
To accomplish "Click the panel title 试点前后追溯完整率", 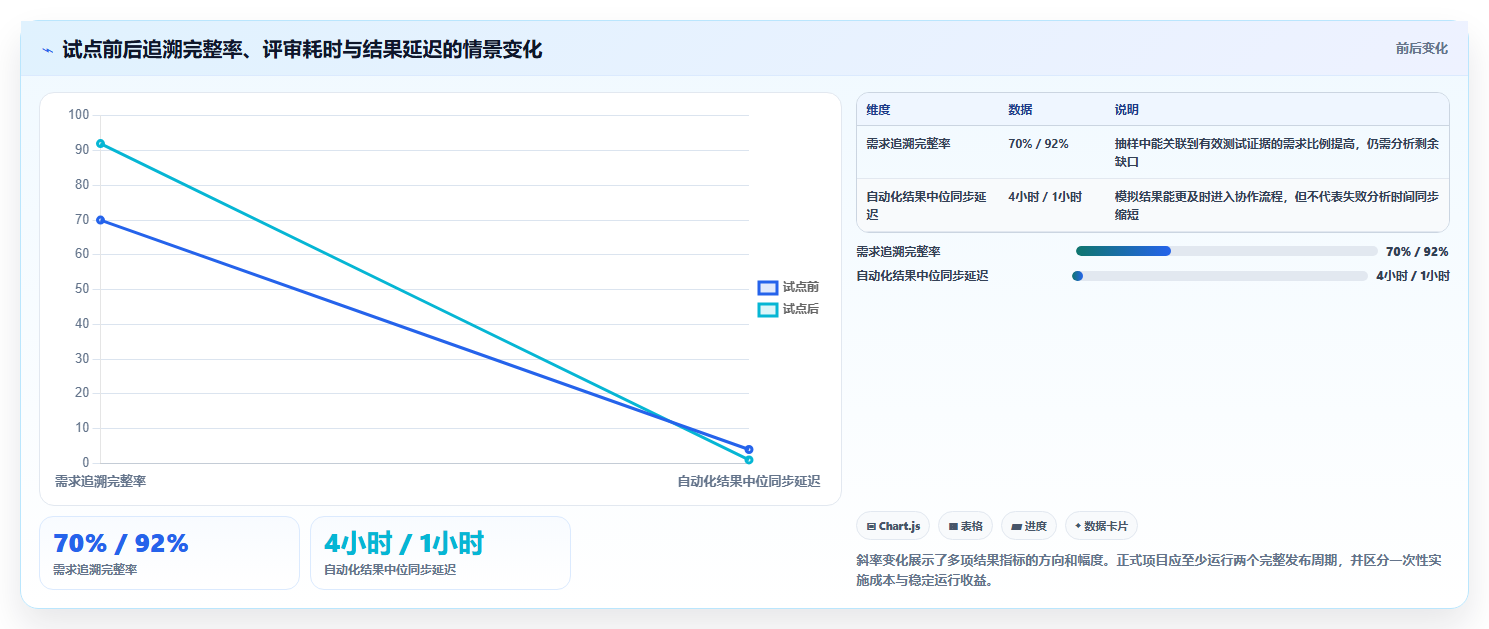I will pos(302,50).
